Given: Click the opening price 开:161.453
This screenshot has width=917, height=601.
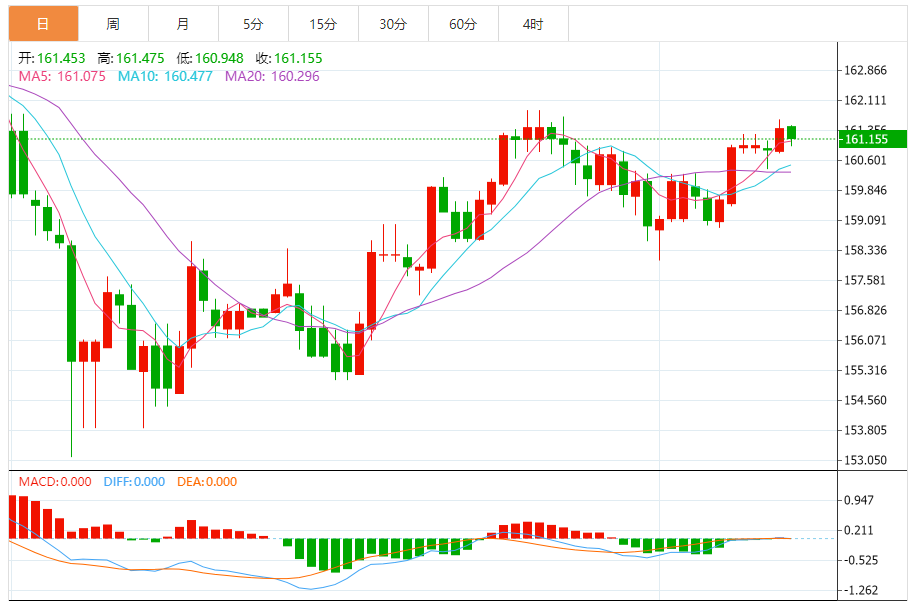Looking at the screenshot, I should 51,58.
